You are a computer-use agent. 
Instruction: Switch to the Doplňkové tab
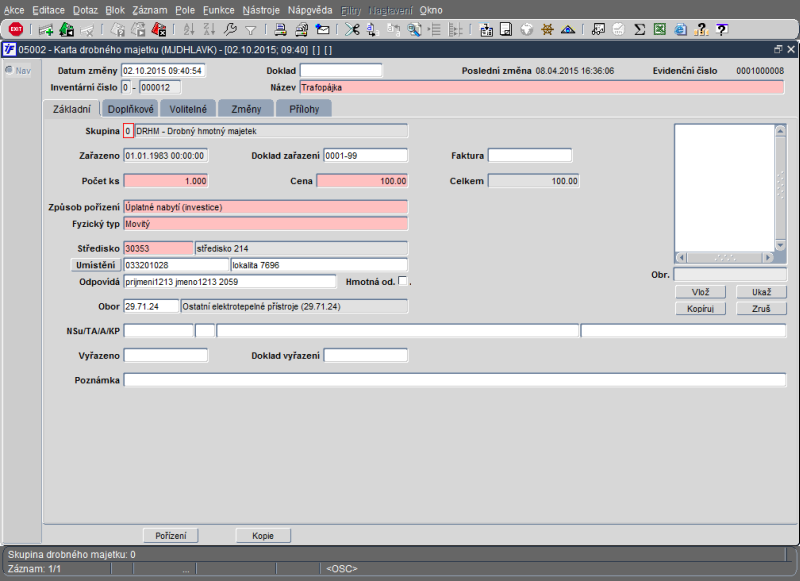(131, 109)
